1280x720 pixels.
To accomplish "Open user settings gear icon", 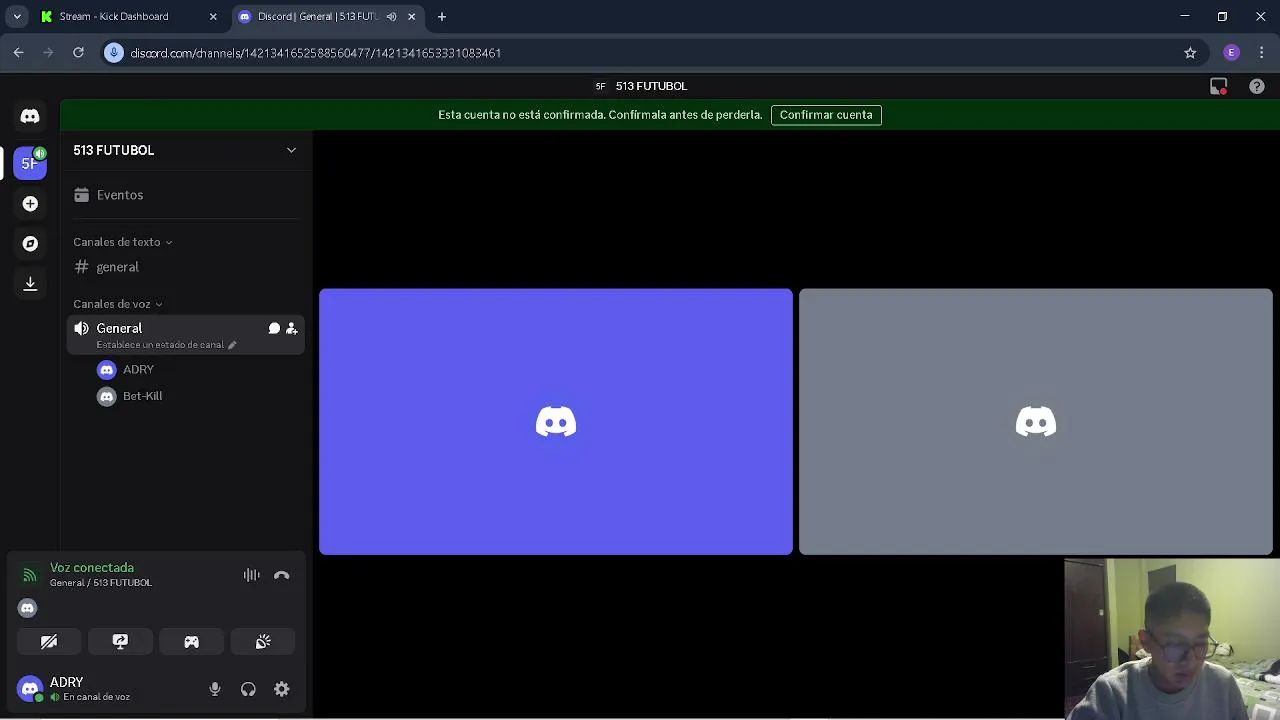I will [x=282, y=689].
